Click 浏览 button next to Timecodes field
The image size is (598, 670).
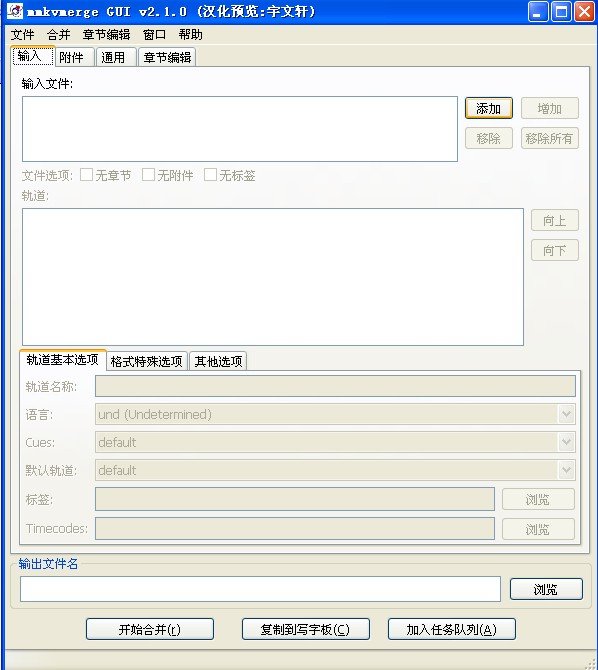(538, 529)
